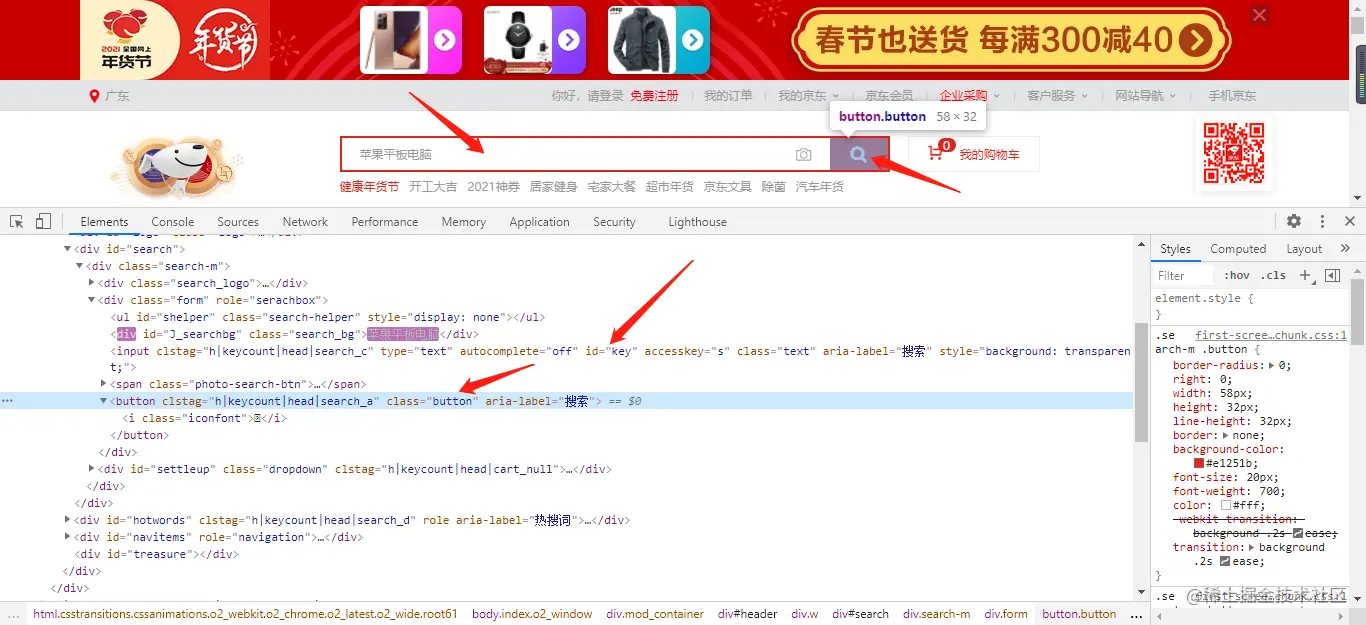This screenshot has width=1366, height=625.
Task: Switch to the Network tab
Action: pyautogui.click(x=304, y=221)
